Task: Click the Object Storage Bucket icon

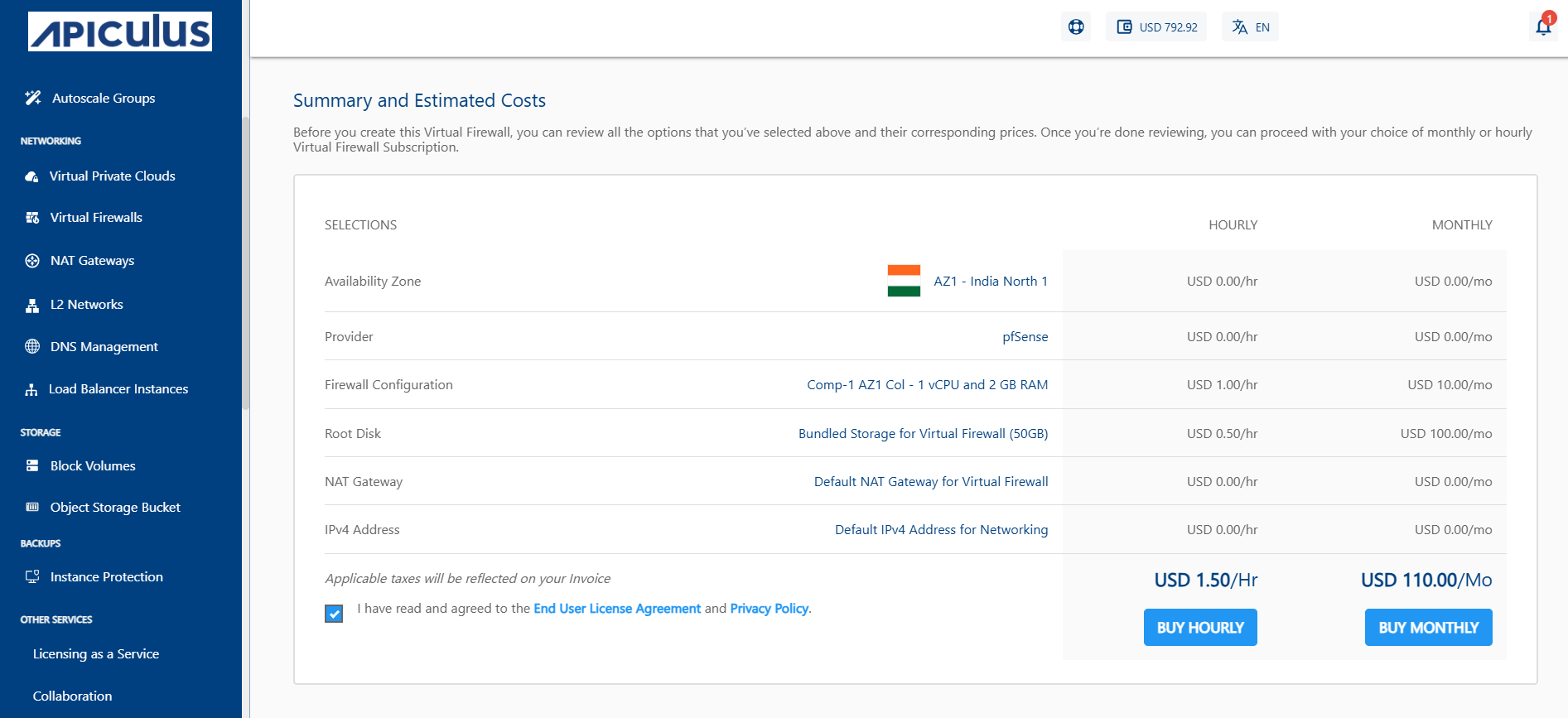Action: 32,507
